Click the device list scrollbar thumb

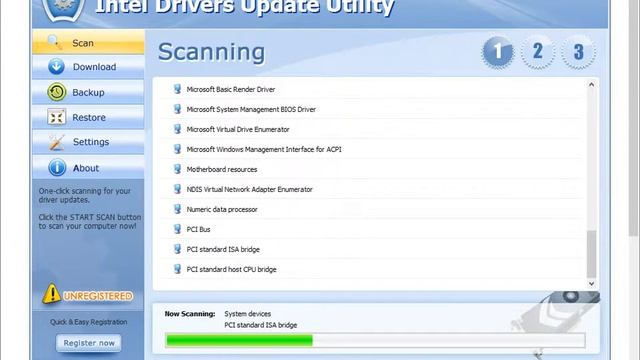pos(591,254)
